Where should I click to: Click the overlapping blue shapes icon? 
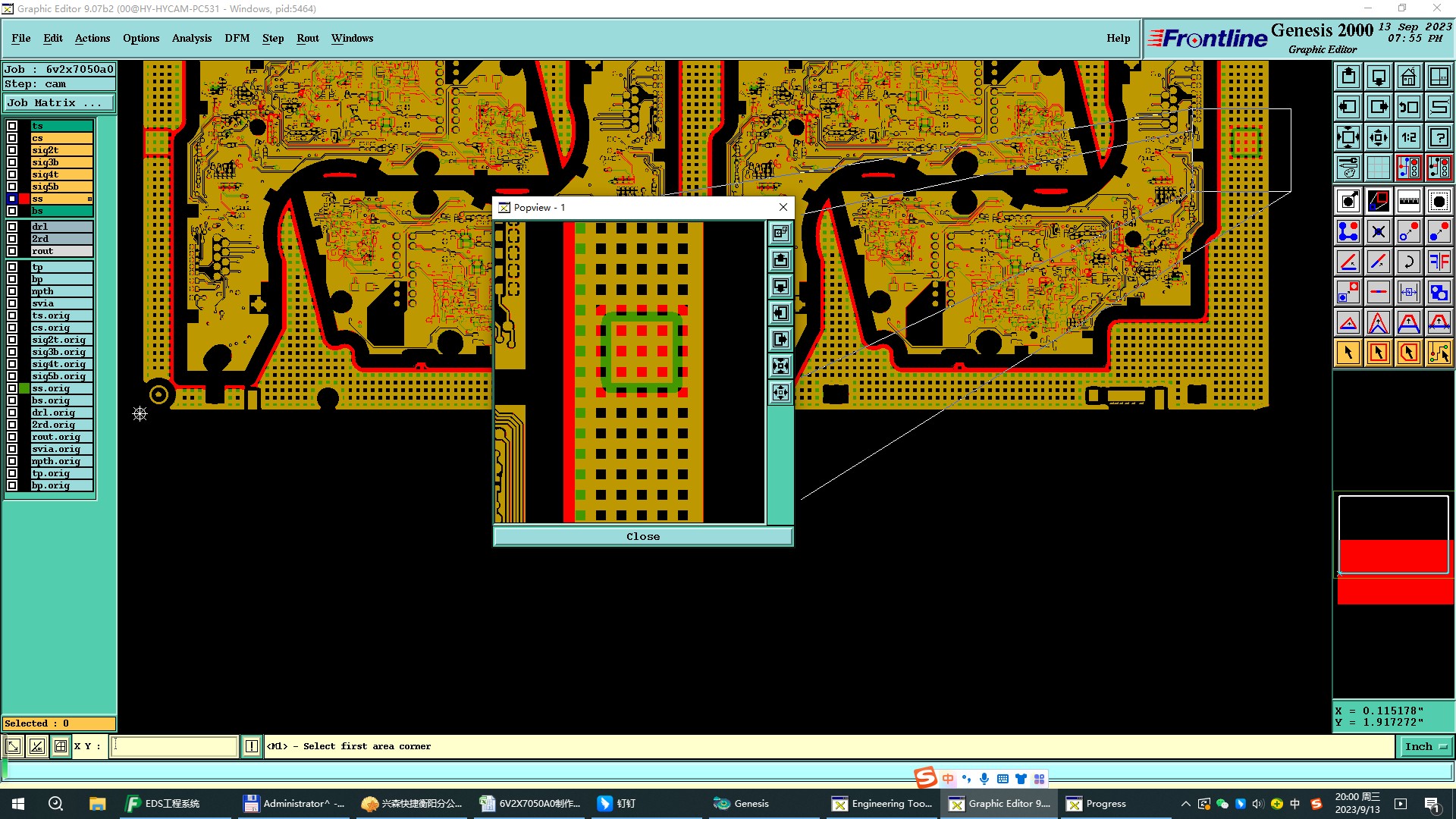(1439, 292)
